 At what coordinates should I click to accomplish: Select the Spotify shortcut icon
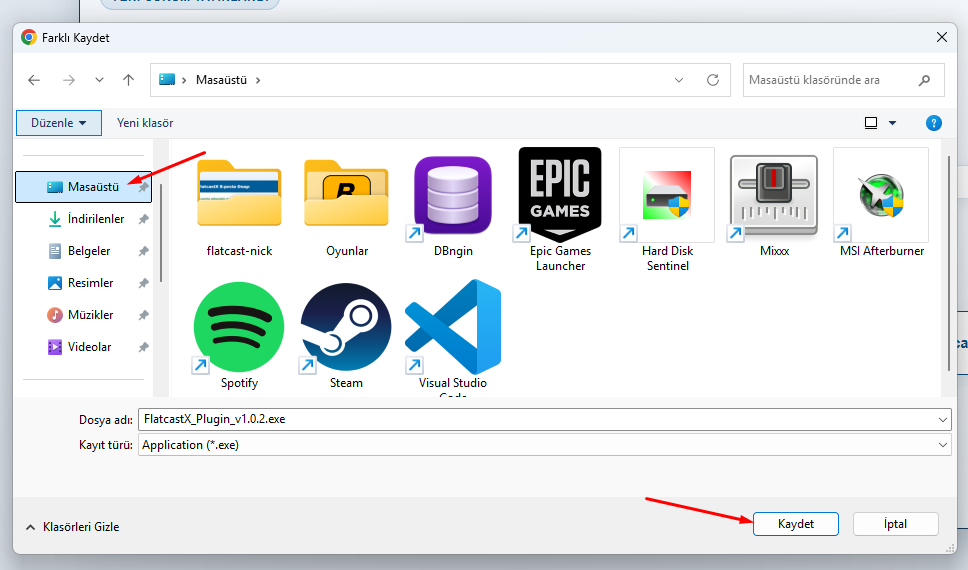[239, 327]
